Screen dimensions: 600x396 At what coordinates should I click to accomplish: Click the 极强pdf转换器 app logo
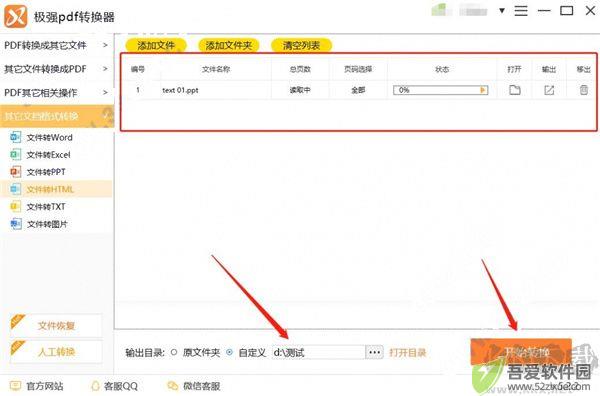tap(16, 16)
